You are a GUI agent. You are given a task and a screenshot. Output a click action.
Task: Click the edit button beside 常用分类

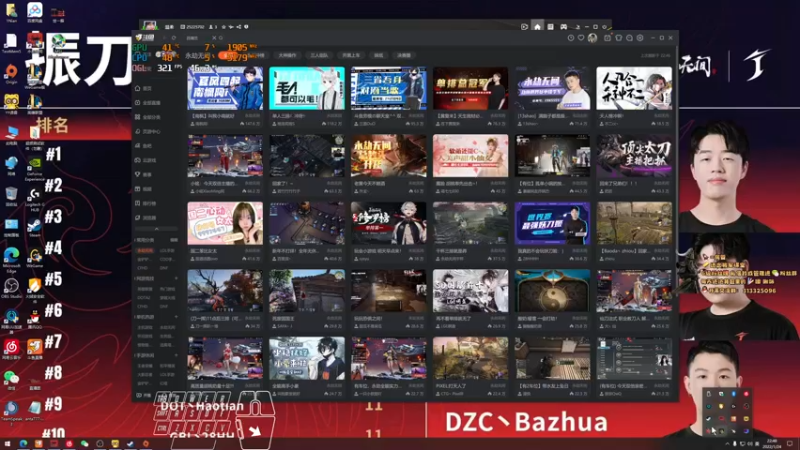174,240
